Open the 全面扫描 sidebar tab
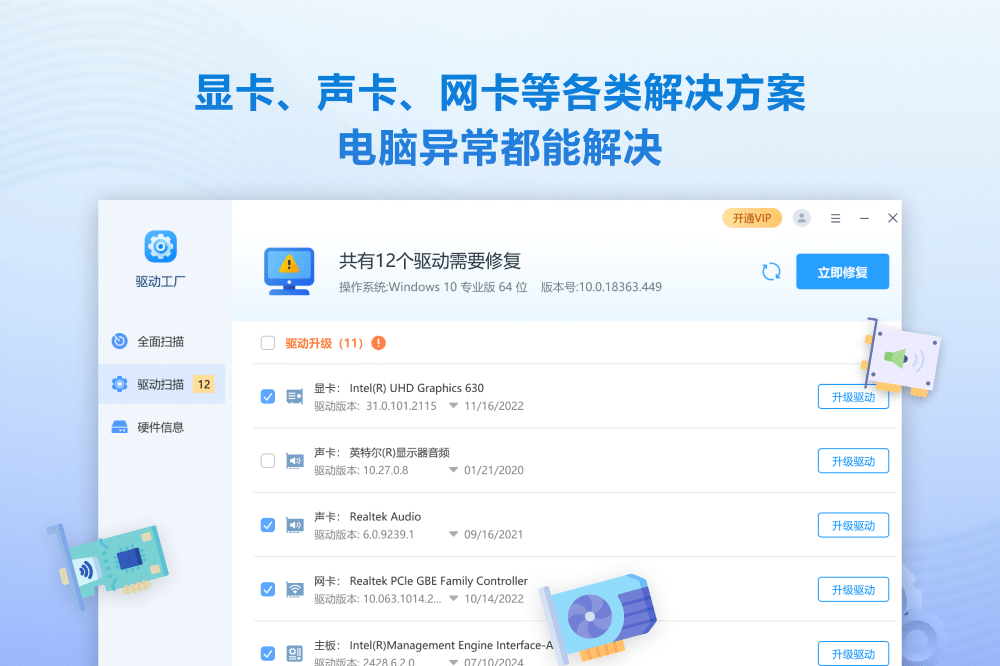This screenshot has width=1000, height=666. pos(162,341)
